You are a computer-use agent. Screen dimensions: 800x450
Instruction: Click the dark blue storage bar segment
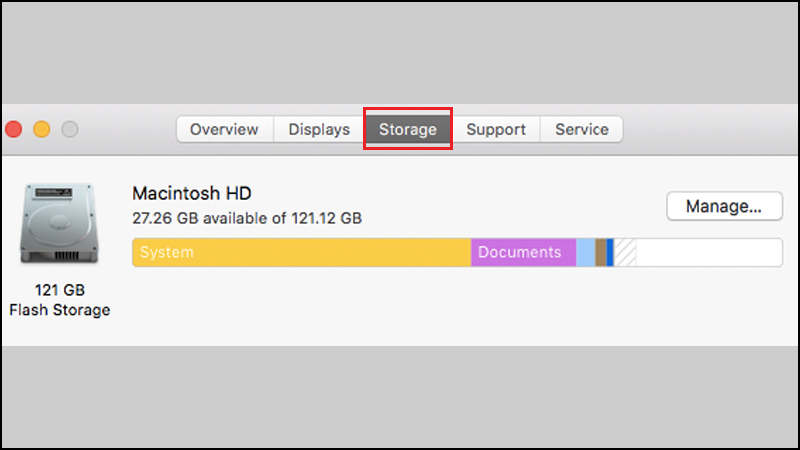click(x=610, y=253)
